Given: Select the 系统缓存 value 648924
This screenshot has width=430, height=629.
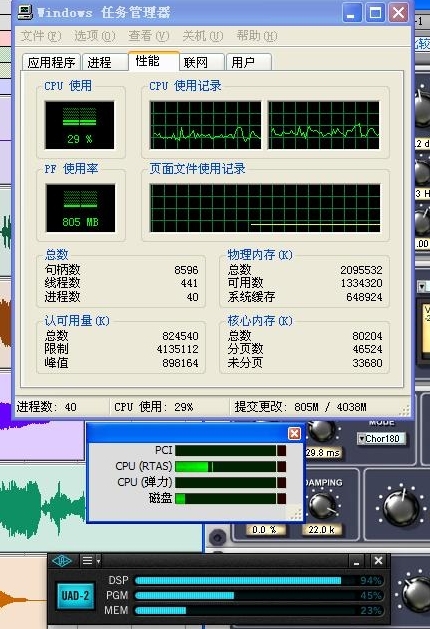Looking at the screenshot, I should tap(364, 297).
